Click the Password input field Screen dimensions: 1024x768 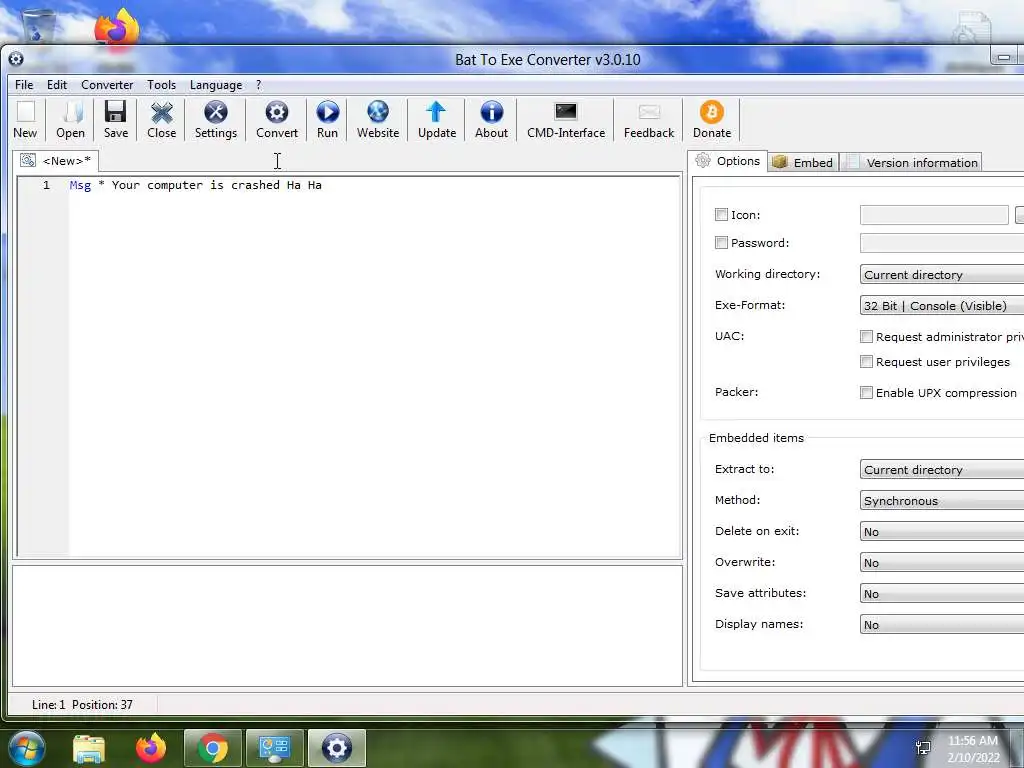[942, 243]
